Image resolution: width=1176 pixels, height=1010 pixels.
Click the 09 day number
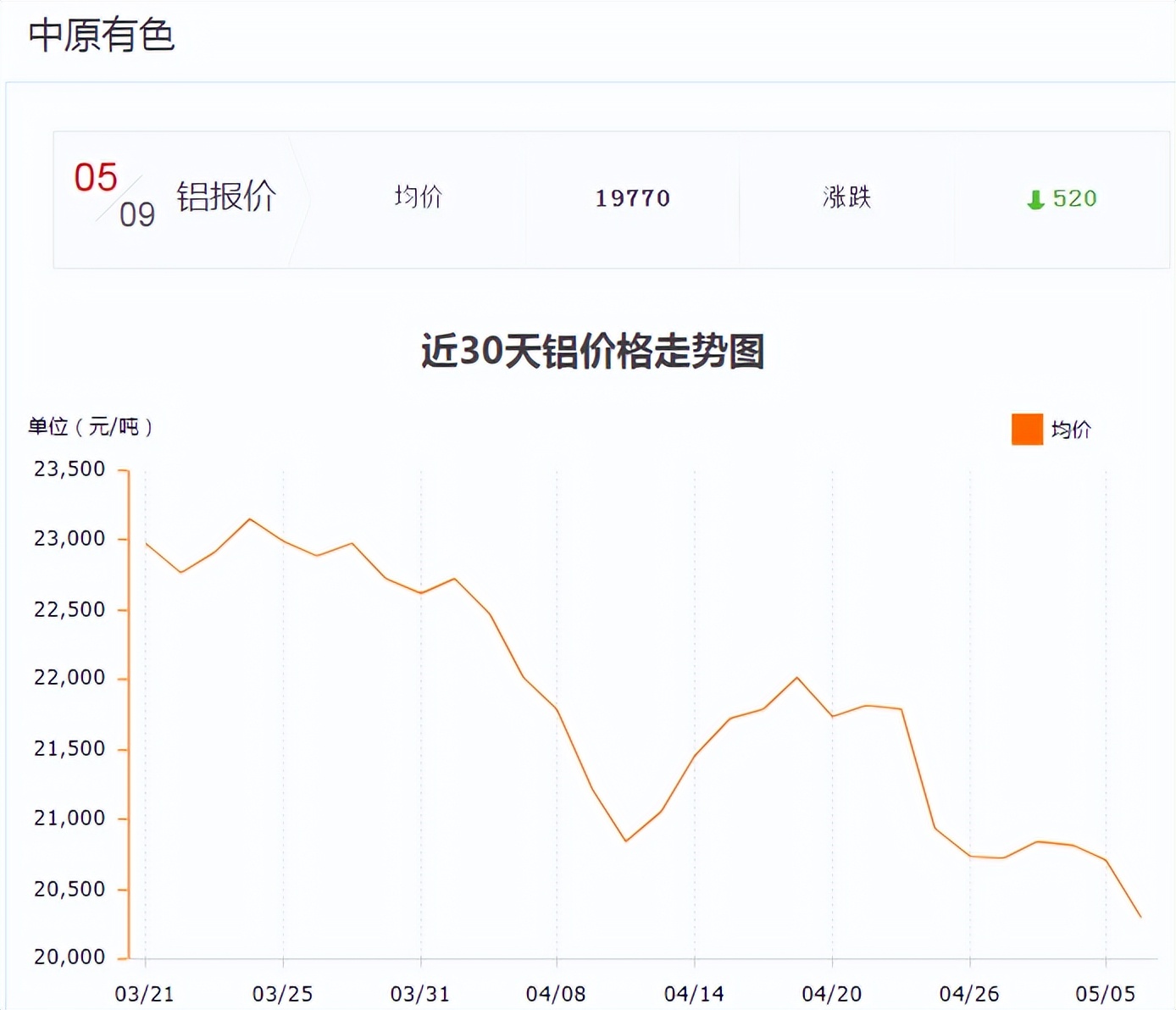pyautogui.click(x=137, y=215)
